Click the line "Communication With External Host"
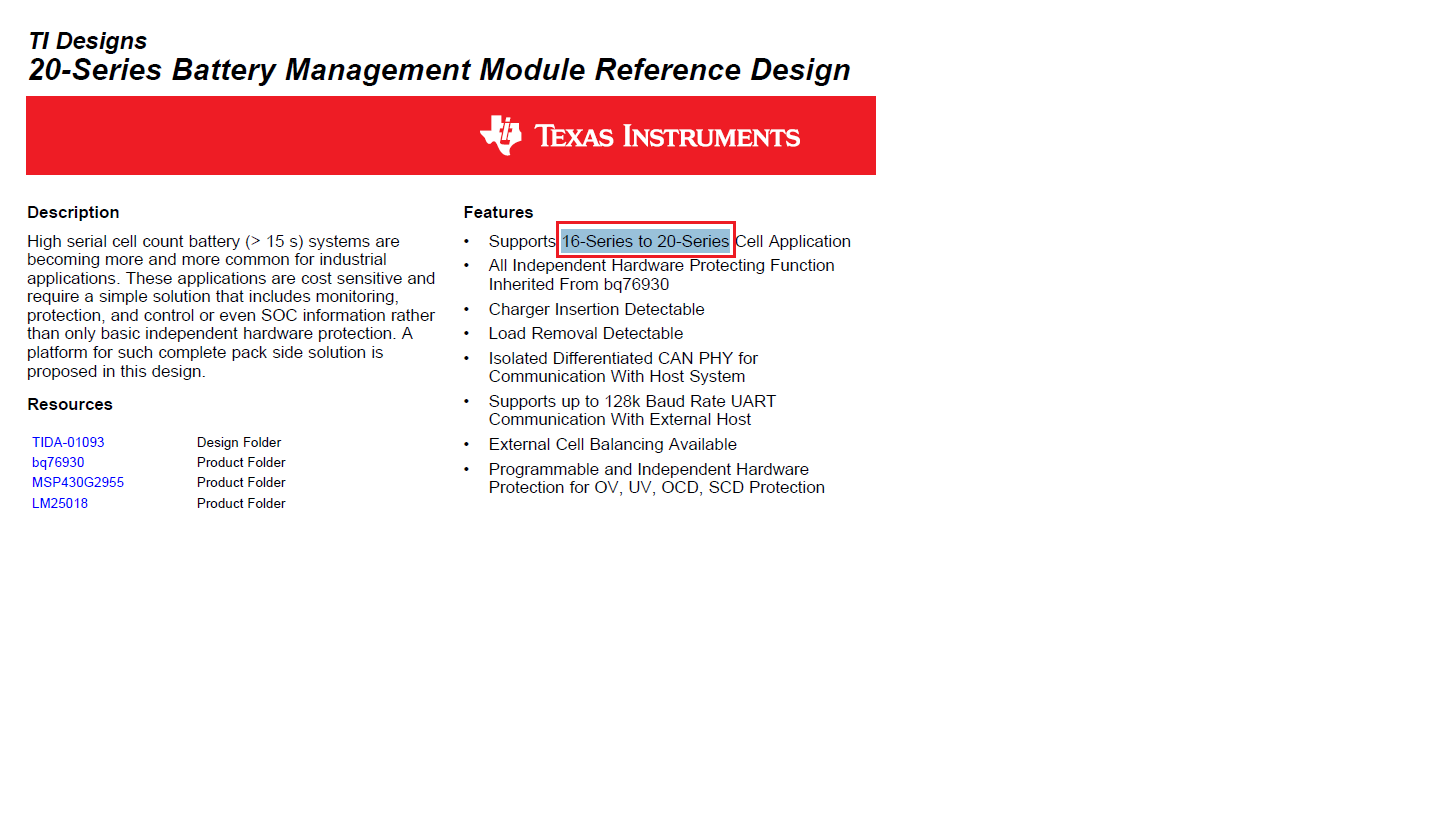The image size is (1443, 839). pyautogui.click(x=620, y=419)
